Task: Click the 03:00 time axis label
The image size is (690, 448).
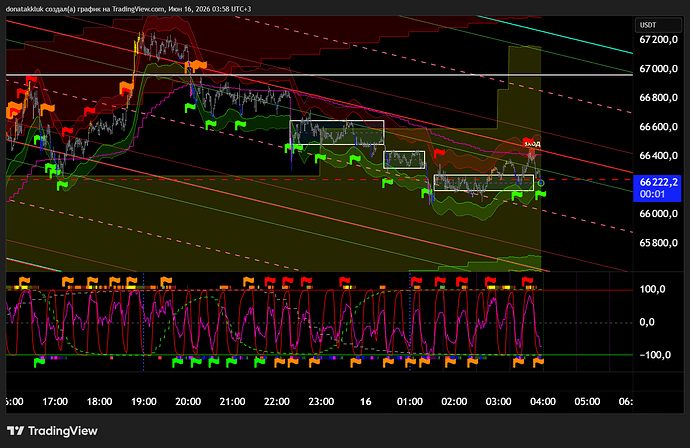Action: pyautogui.click(x=499, y=402)
